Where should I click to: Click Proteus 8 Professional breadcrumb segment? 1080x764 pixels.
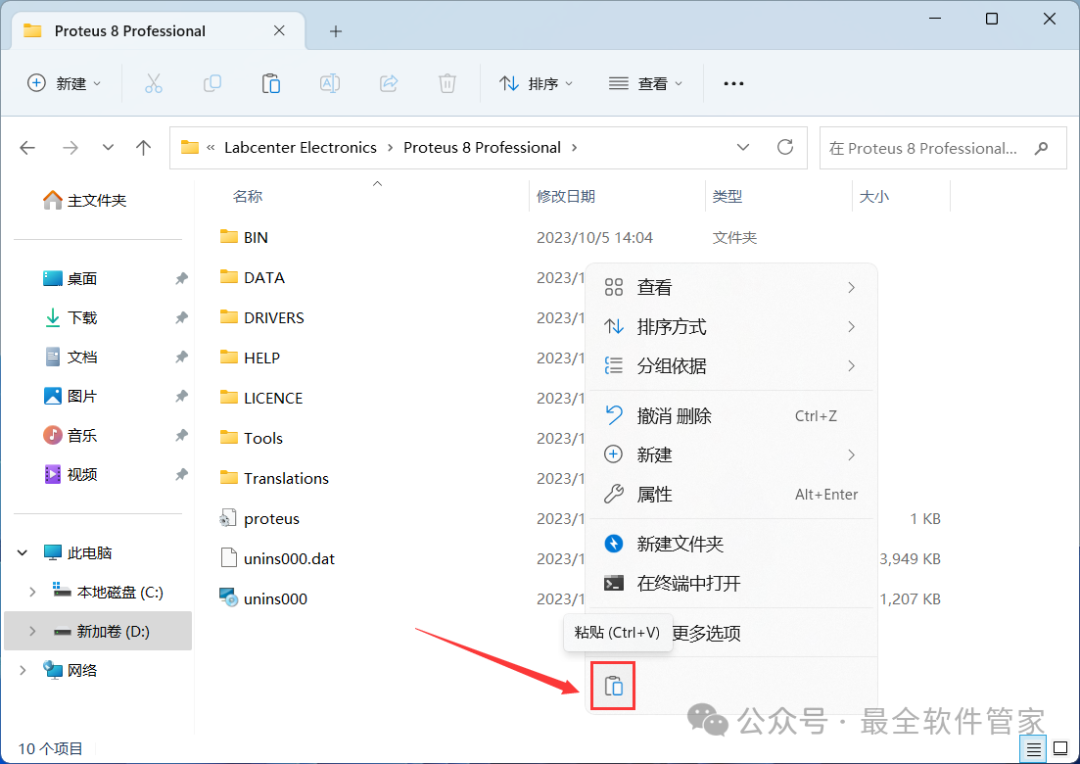point(482,147)
